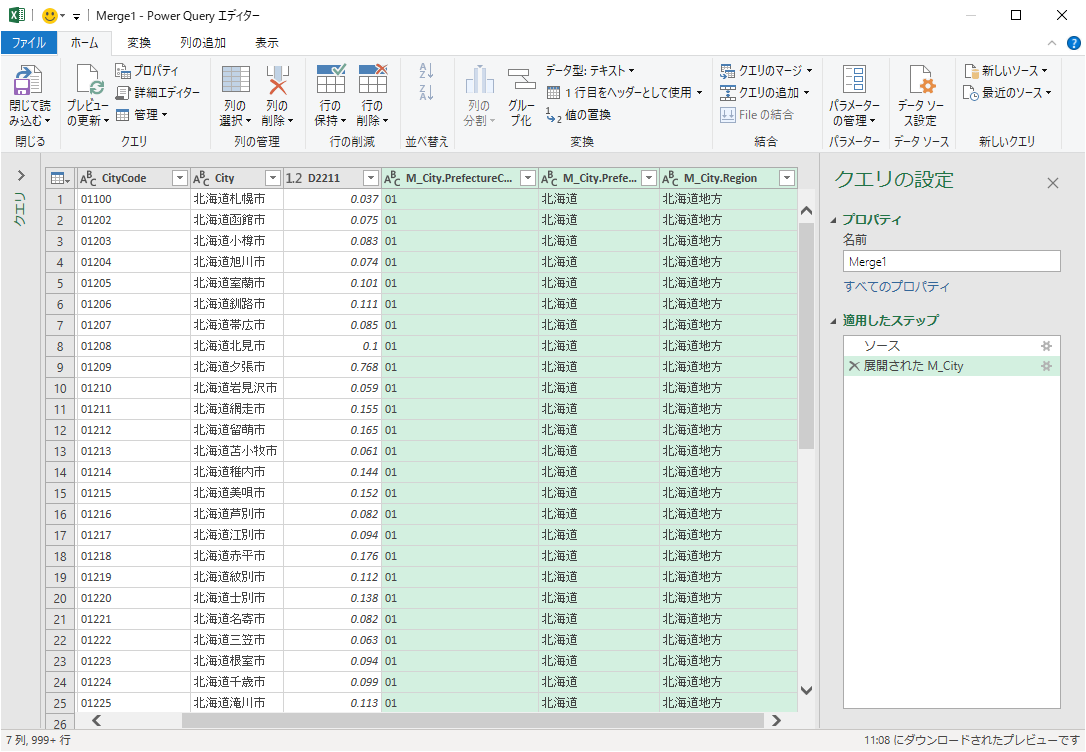Expand the クエリ pane with the chevron
The height and width of the screenshot is (752, 1086).
click(21, 176)
